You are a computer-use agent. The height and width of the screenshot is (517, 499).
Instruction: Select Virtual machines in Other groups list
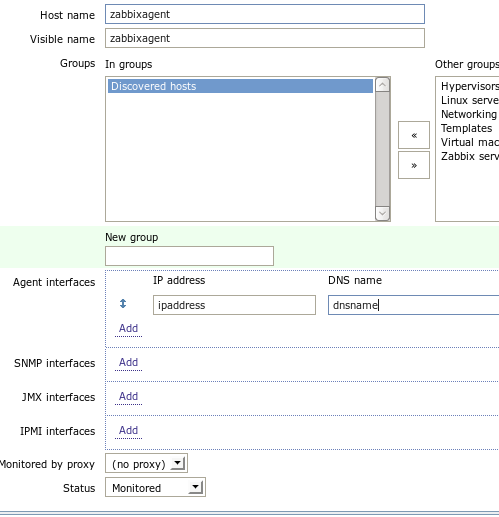[x=470, y=142]
